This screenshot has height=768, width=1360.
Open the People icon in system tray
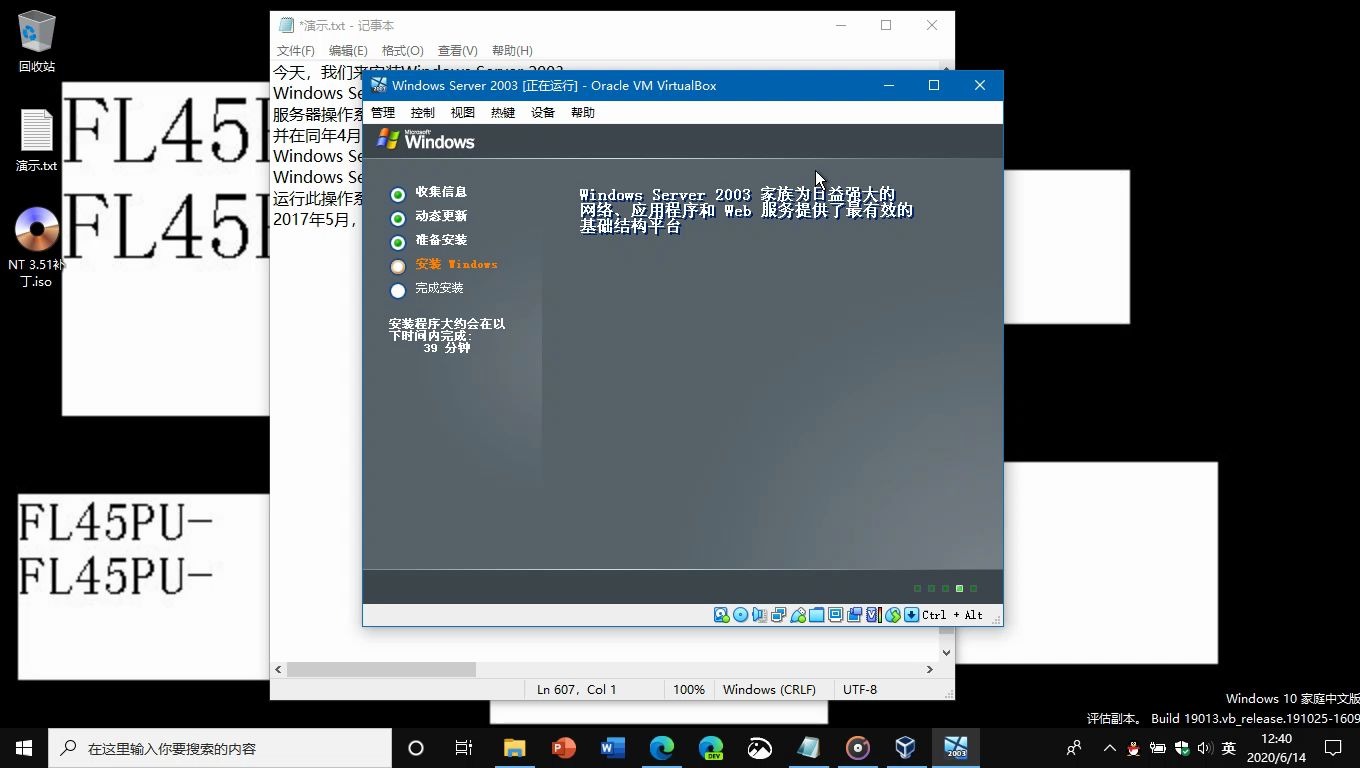1074,748
